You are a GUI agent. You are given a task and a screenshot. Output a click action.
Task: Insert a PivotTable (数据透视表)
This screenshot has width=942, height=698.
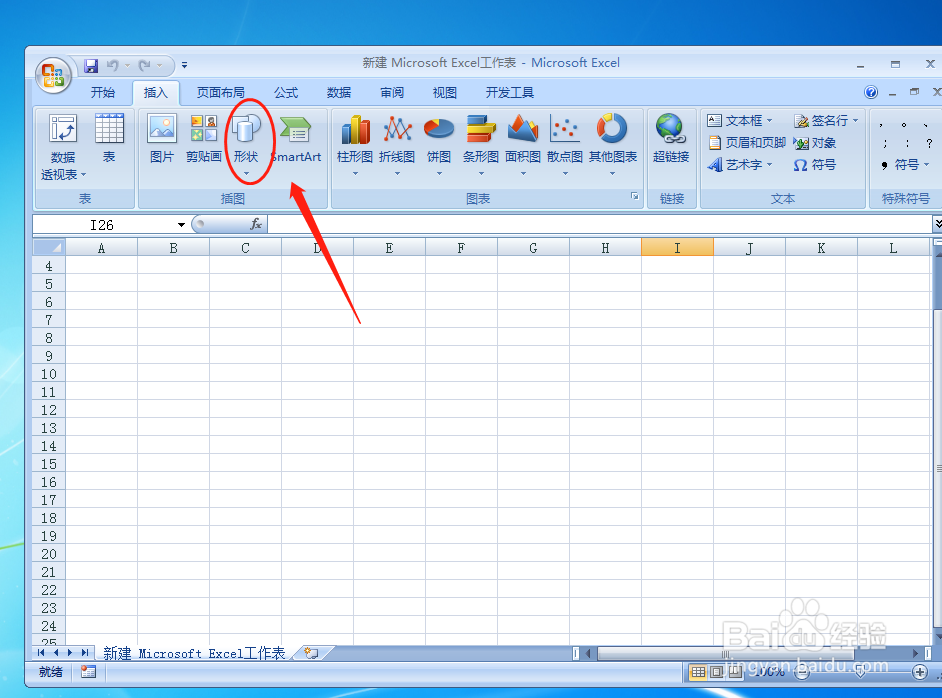[63, 147]
